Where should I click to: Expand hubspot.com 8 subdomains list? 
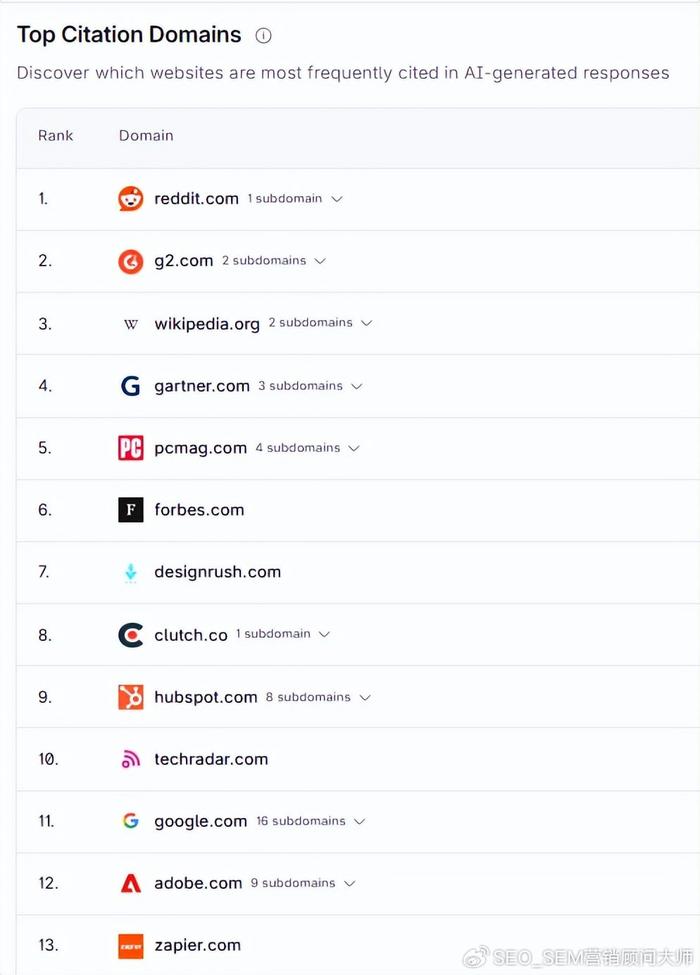[x=365, y=697]
